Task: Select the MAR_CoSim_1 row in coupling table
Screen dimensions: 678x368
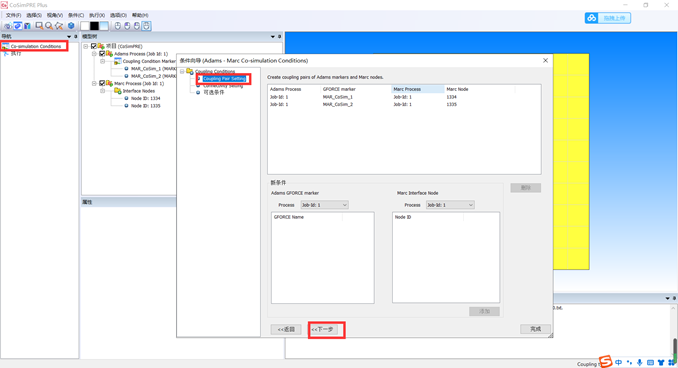Action: 404,97
